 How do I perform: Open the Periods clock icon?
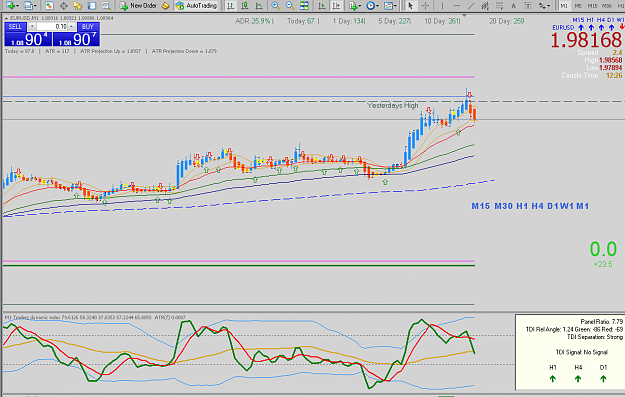(x=371, y=6)
